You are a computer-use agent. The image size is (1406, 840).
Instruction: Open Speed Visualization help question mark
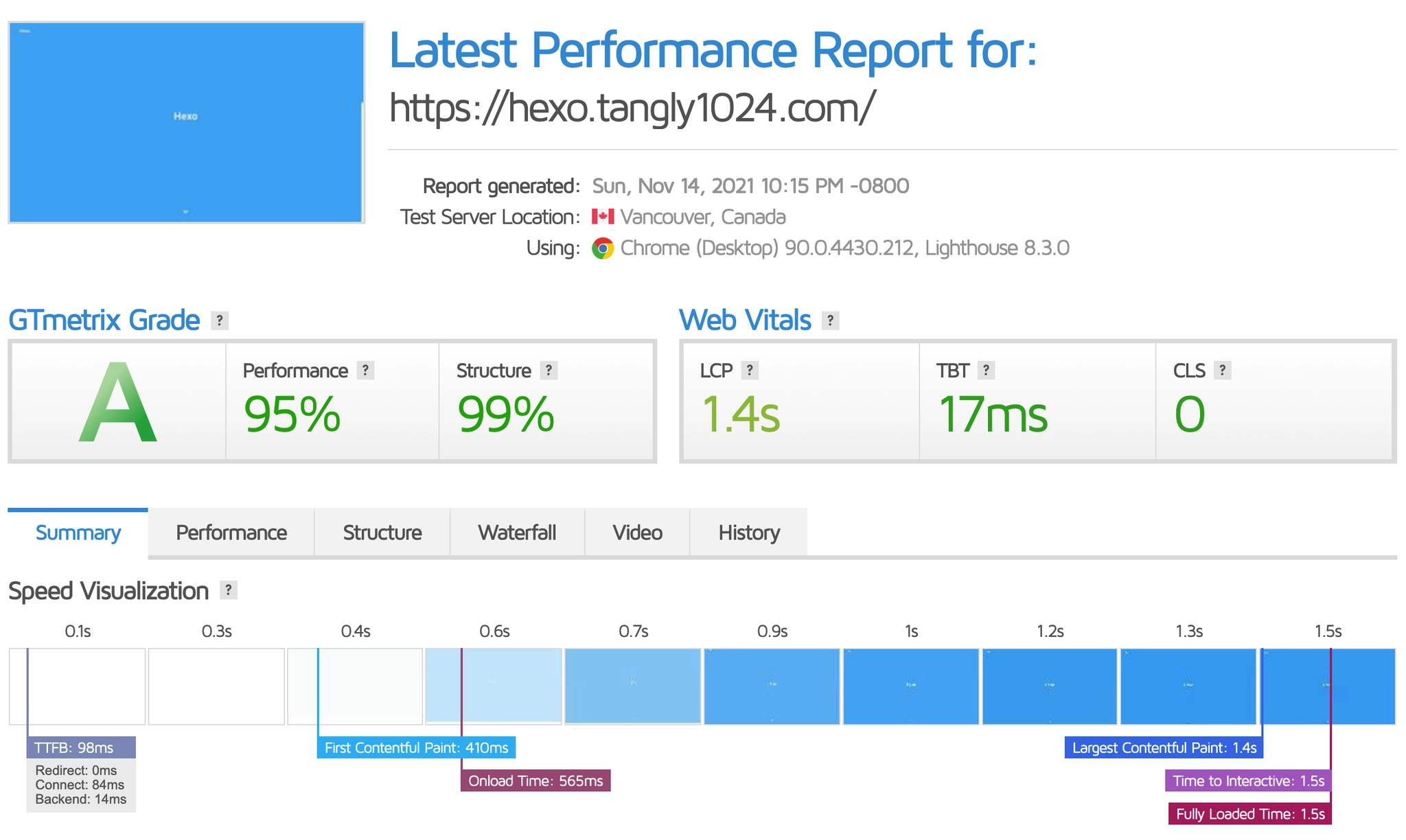[x=229, y=590]
